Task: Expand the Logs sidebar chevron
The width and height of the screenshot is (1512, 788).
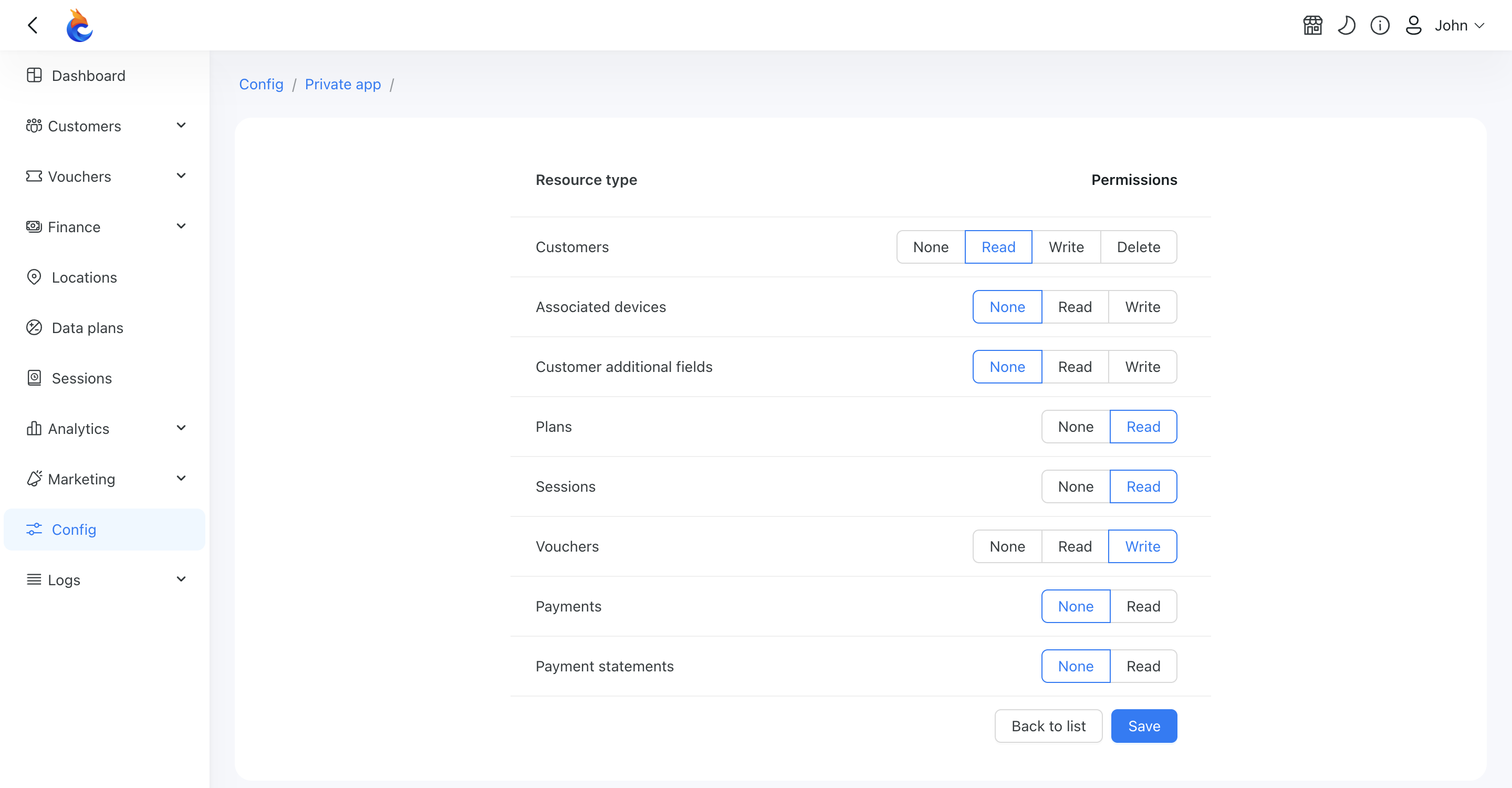Action: (181, 579)
